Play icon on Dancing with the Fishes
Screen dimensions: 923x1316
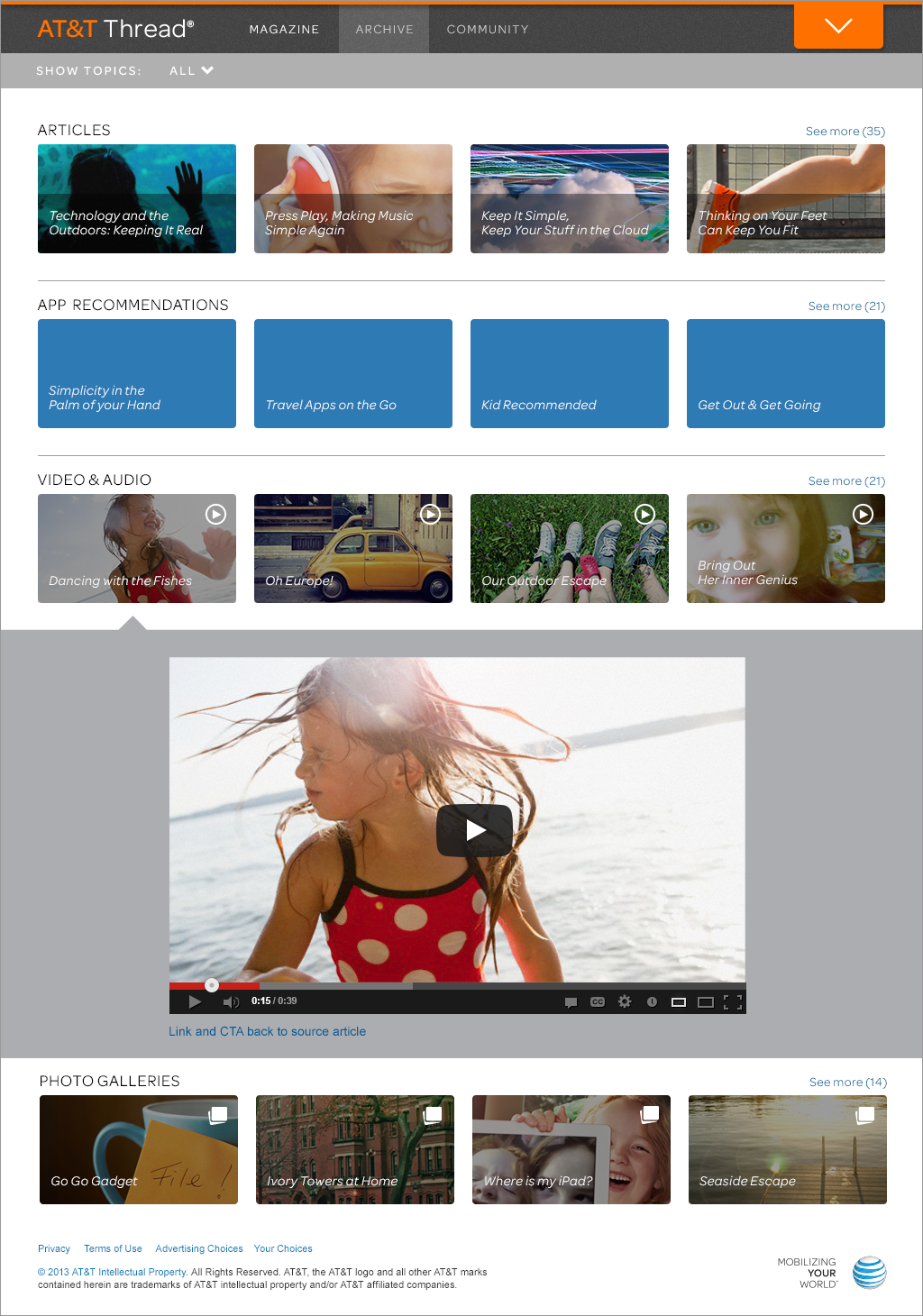(215, 514)
